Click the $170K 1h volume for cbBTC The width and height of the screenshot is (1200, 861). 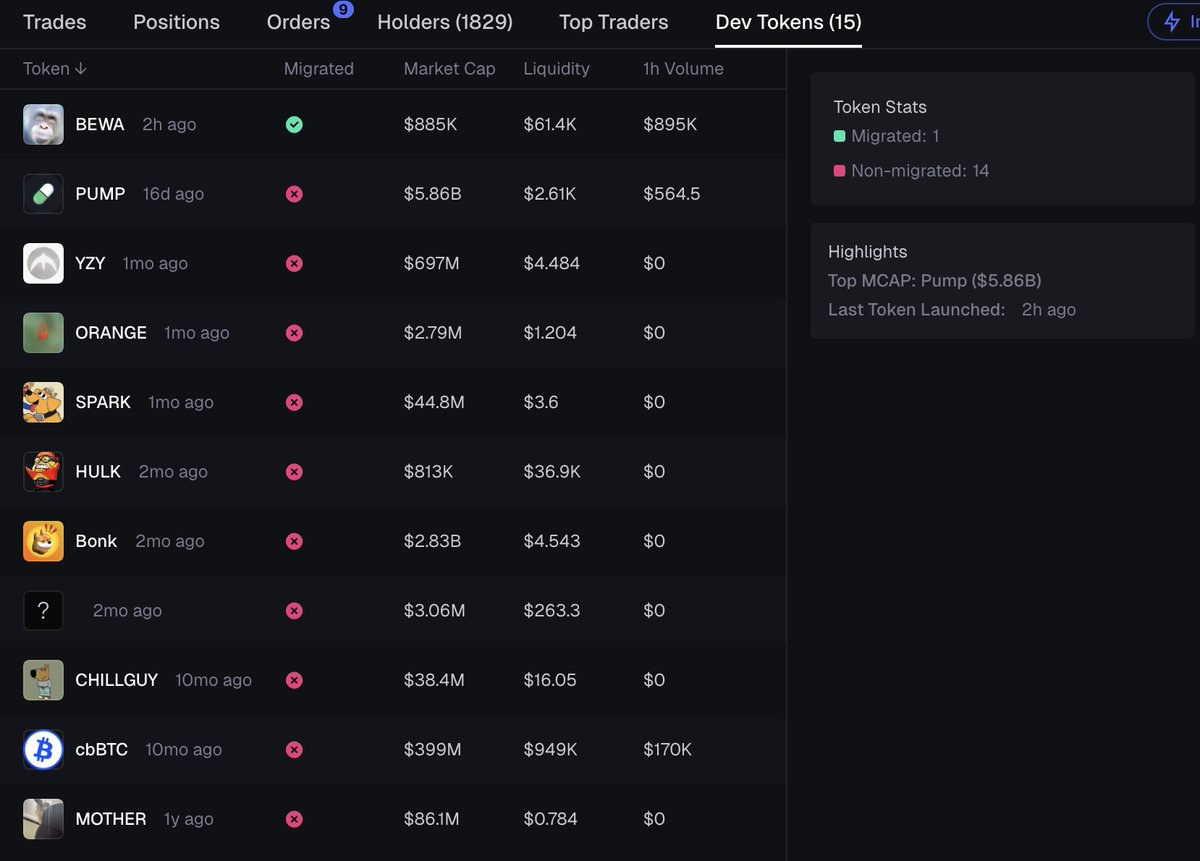[x=667, y=750]
